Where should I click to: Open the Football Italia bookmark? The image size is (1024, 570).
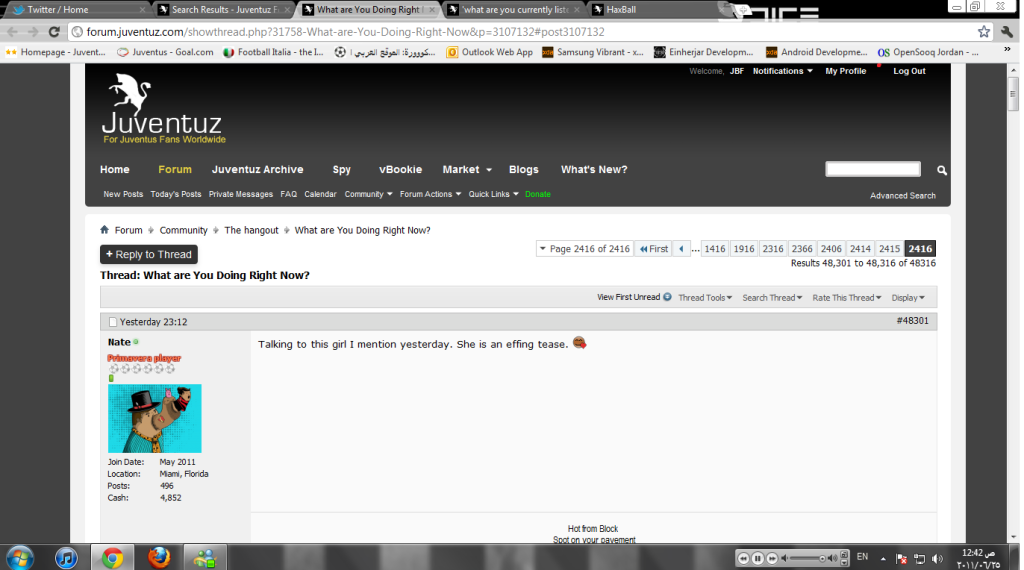[x=273, y=52]
